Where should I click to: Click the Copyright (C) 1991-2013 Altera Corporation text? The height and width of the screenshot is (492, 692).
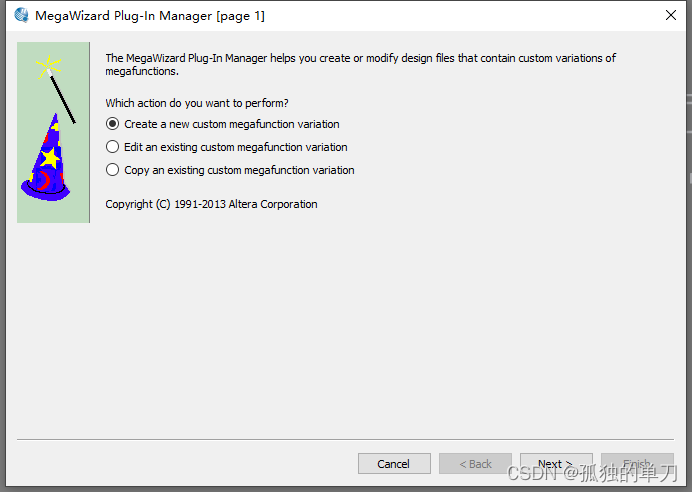(211, 204)
